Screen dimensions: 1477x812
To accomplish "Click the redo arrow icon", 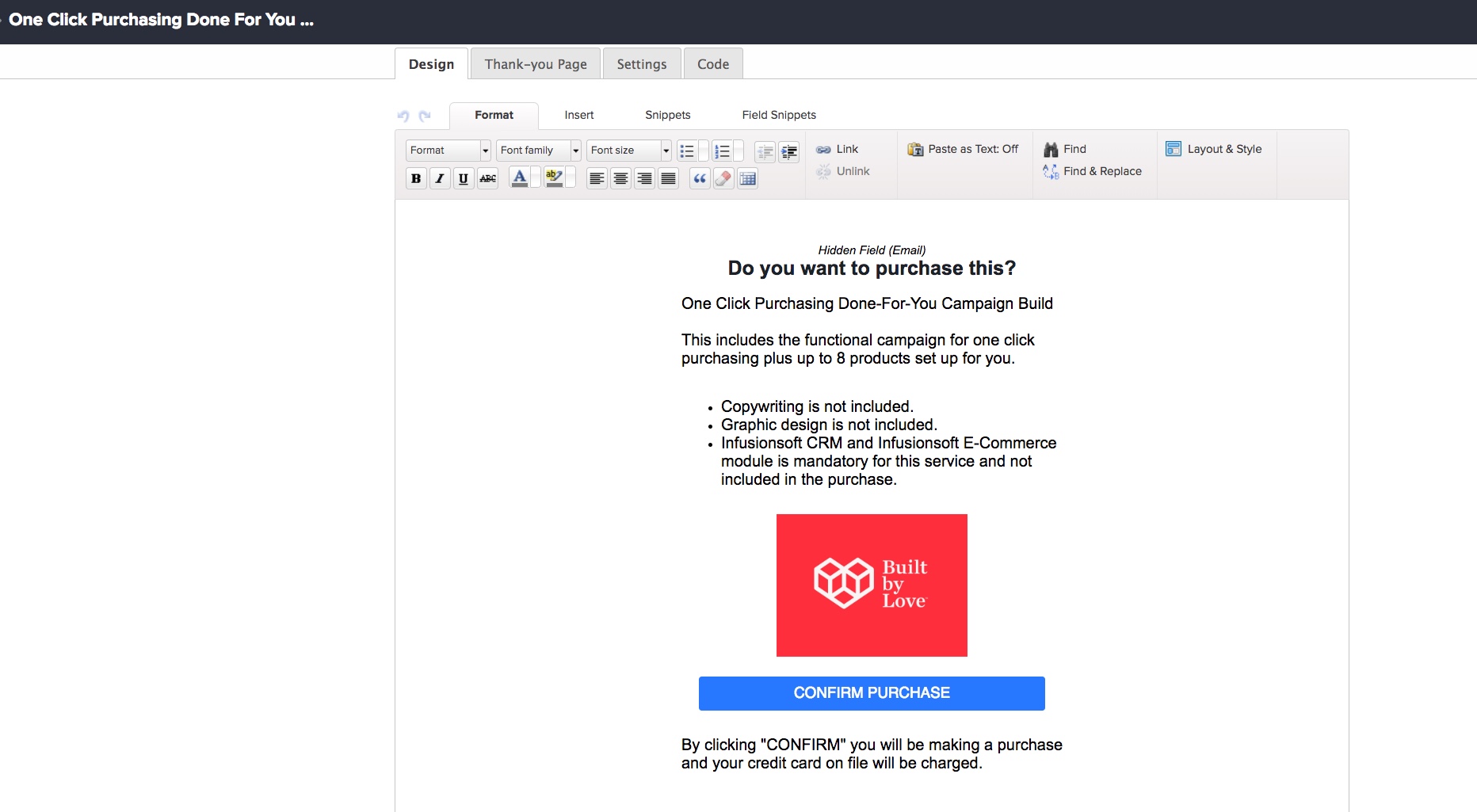I will click(424, 116).
